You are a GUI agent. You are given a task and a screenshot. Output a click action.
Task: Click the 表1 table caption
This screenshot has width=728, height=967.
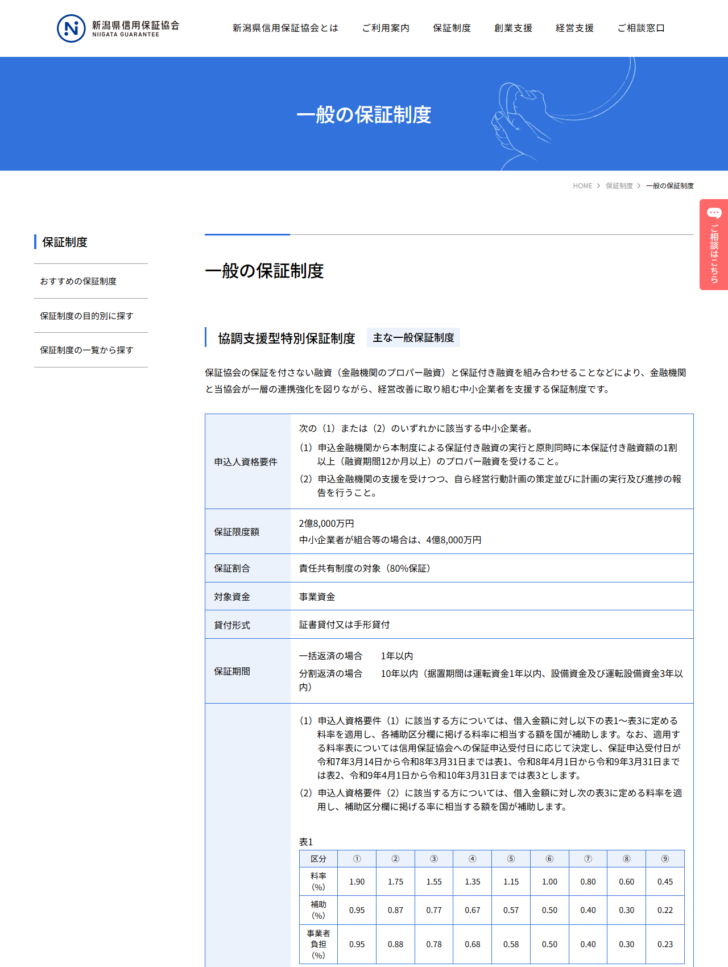point(306,842)
